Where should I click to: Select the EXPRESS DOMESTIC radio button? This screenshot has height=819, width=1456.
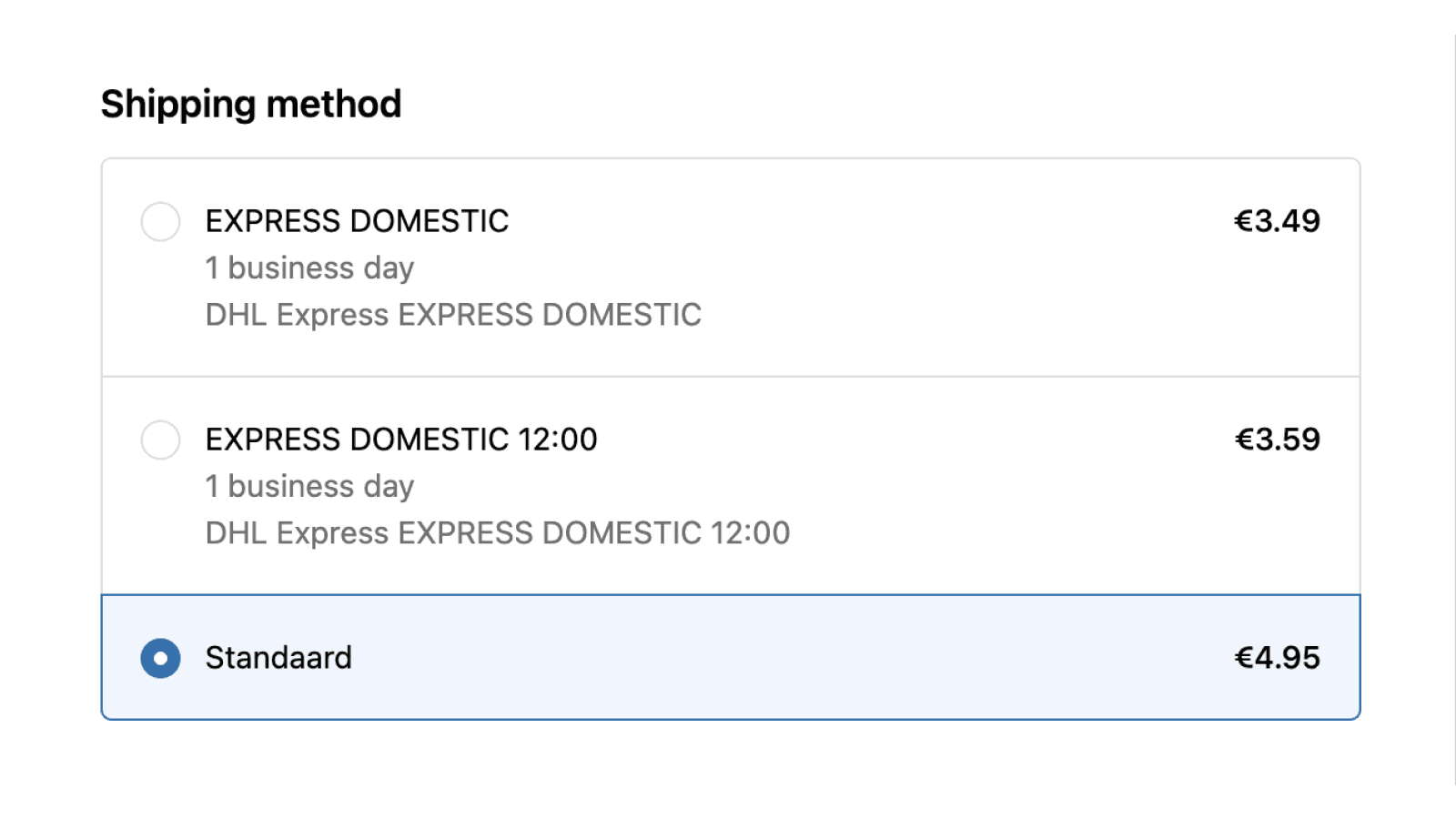tap(160, 221)
